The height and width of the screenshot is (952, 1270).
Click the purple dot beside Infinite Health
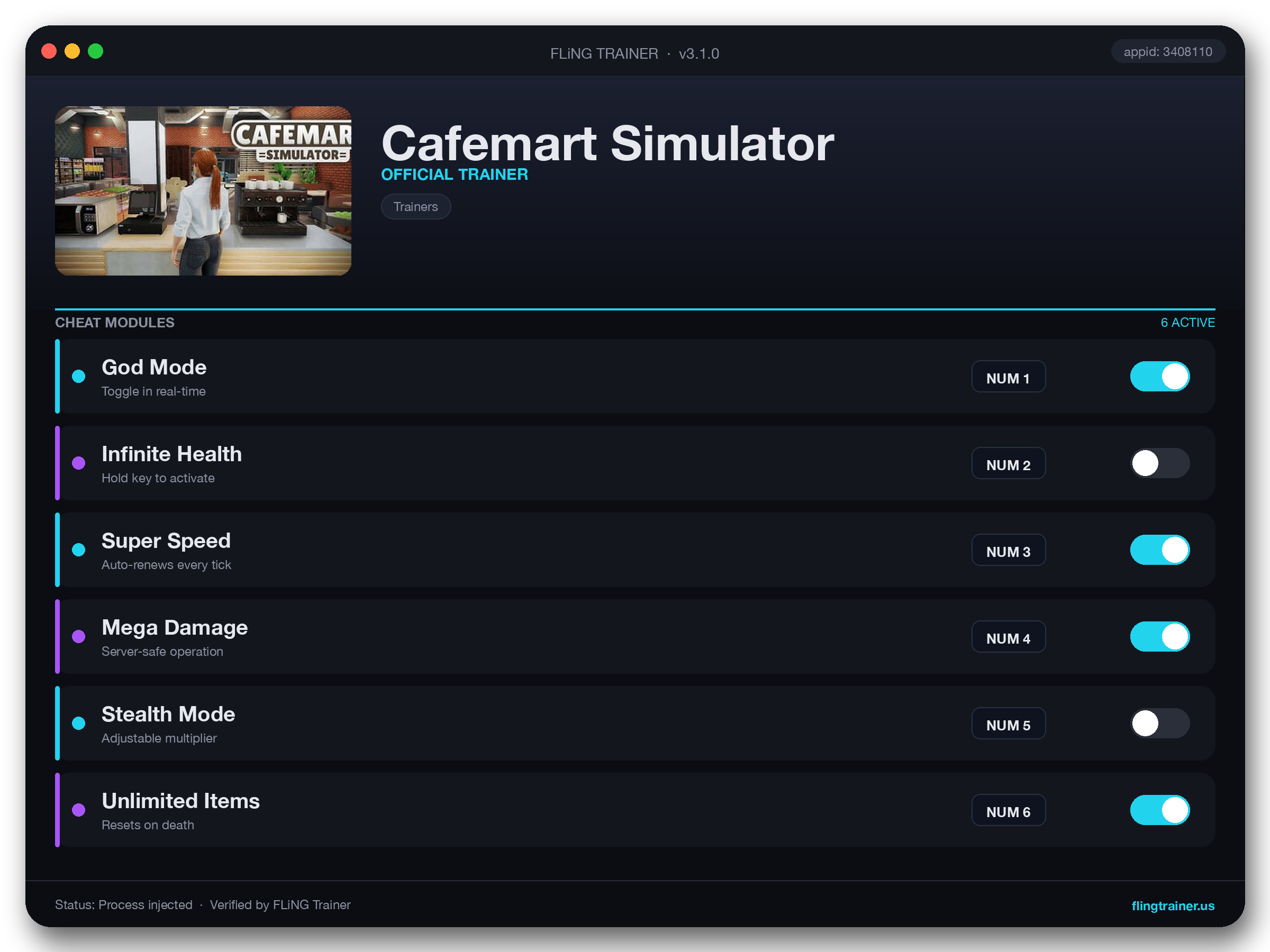click(x=79, y=463)
